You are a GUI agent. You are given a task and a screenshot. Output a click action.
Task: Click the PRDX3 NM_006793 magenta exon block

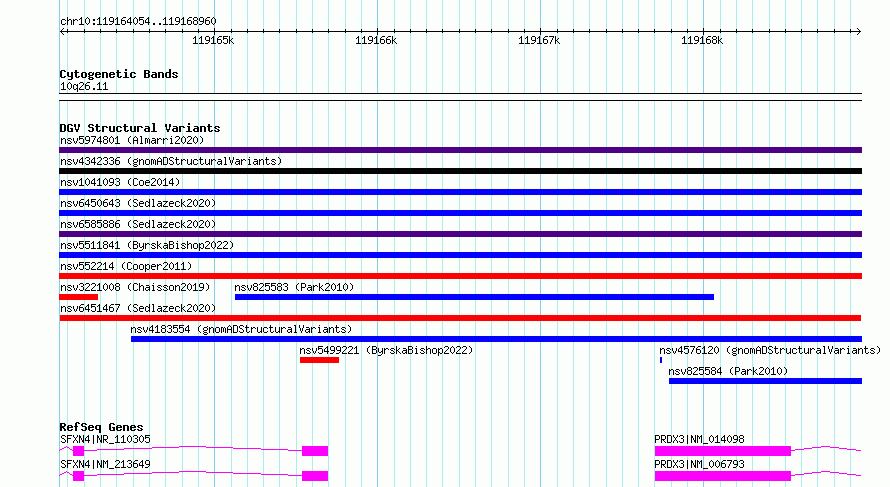point(723,476)
